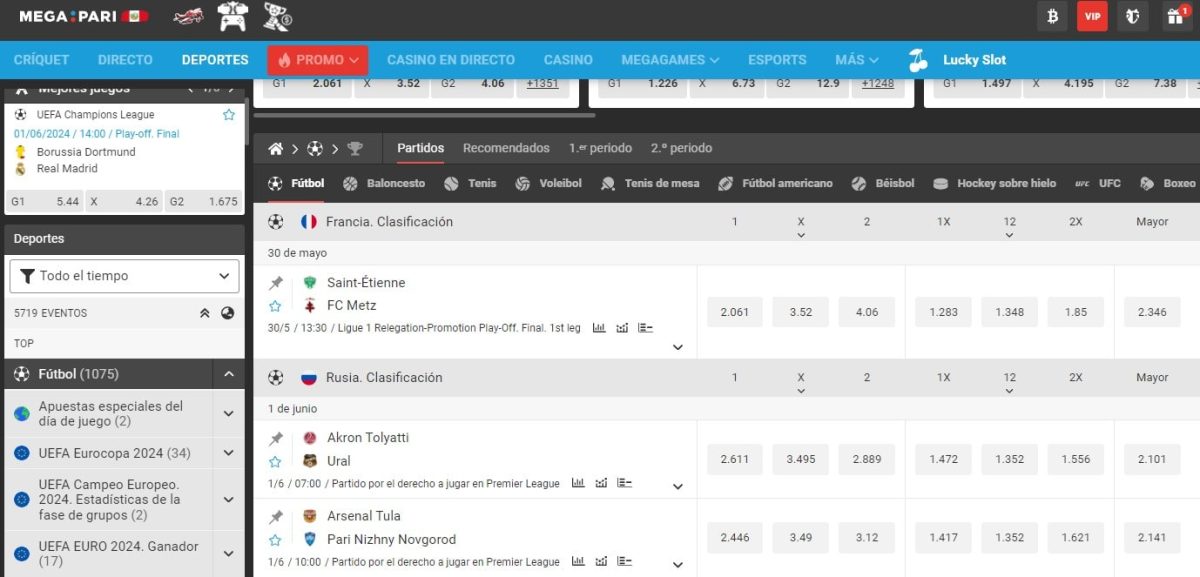Screen dimensions: 1200x577
Task: Expand more markets for Arsenal Tula match
Action: click(x=678, y=565)
